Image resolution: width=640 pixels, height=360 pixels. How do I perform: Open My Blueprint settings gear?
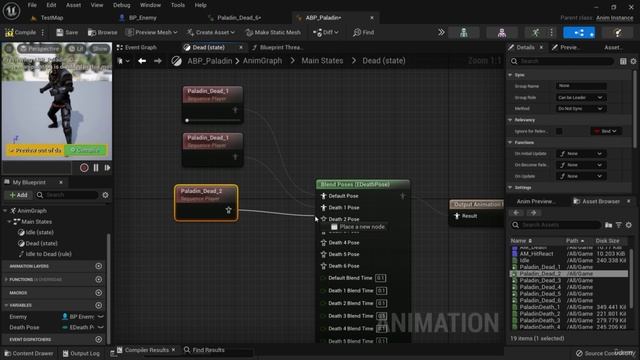pos(105,195)
